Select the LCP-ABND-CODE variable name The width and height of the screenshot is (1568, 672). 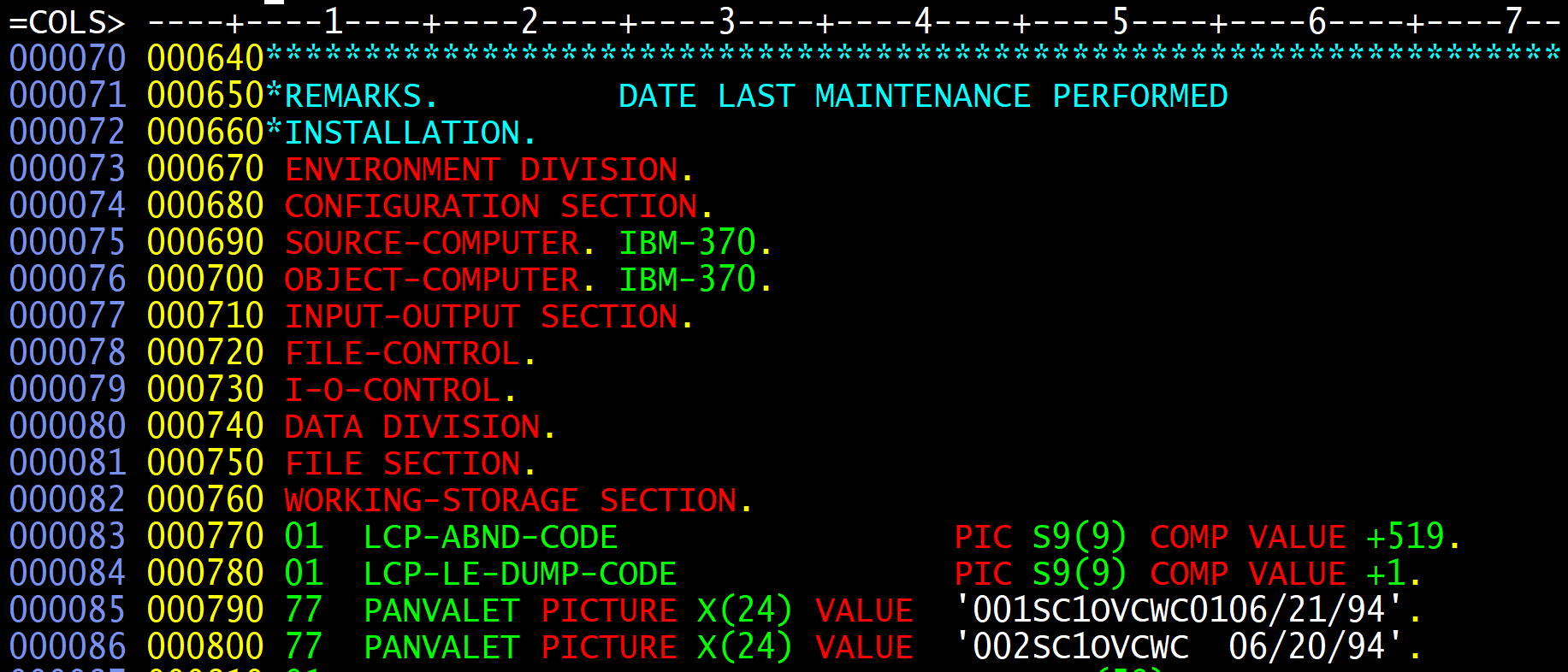490,537
